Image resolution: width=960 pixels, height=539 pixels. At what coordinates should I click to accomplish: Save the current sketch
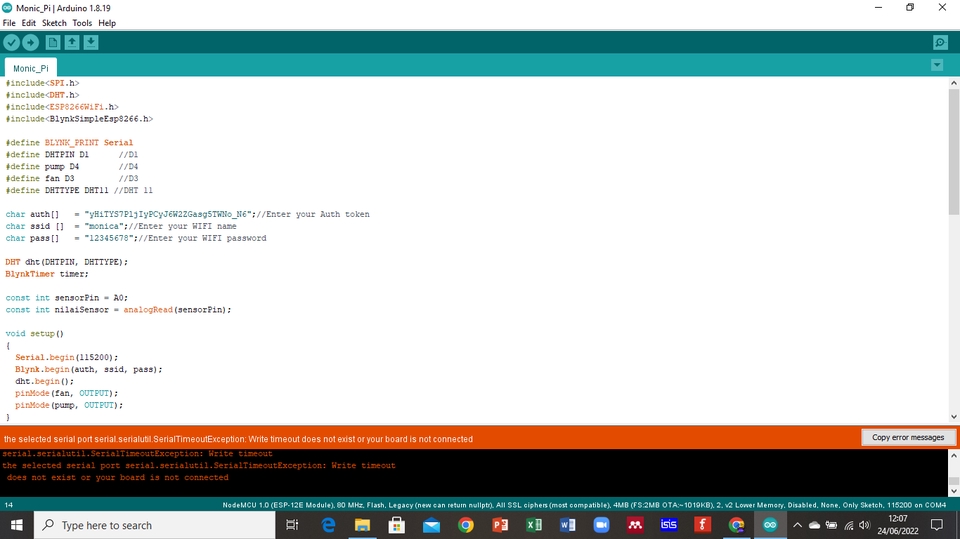coord(91,42)
